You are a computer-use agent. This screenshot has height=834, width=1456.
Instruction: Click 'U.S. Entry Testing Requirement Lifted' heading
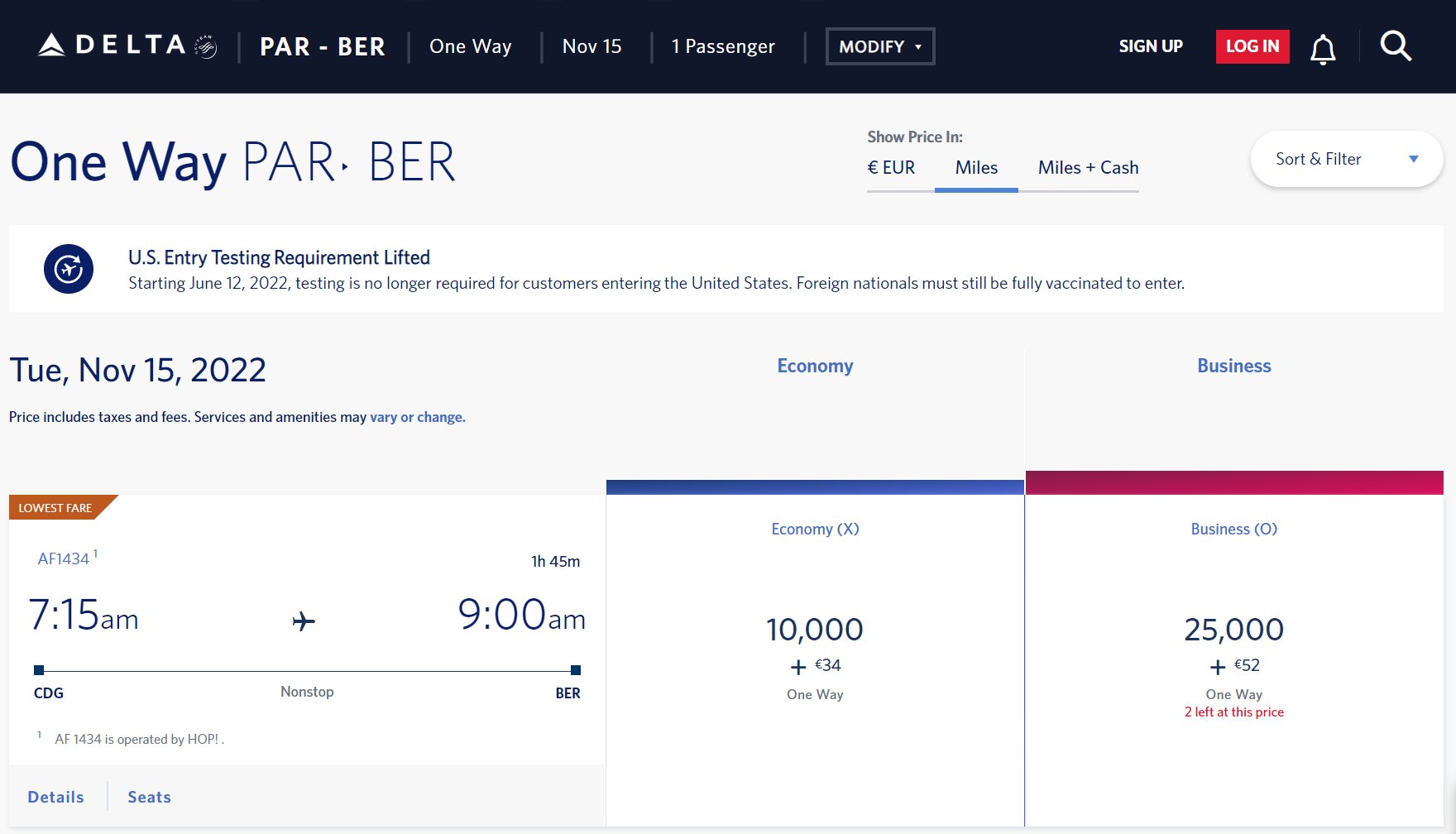point(279,257)
